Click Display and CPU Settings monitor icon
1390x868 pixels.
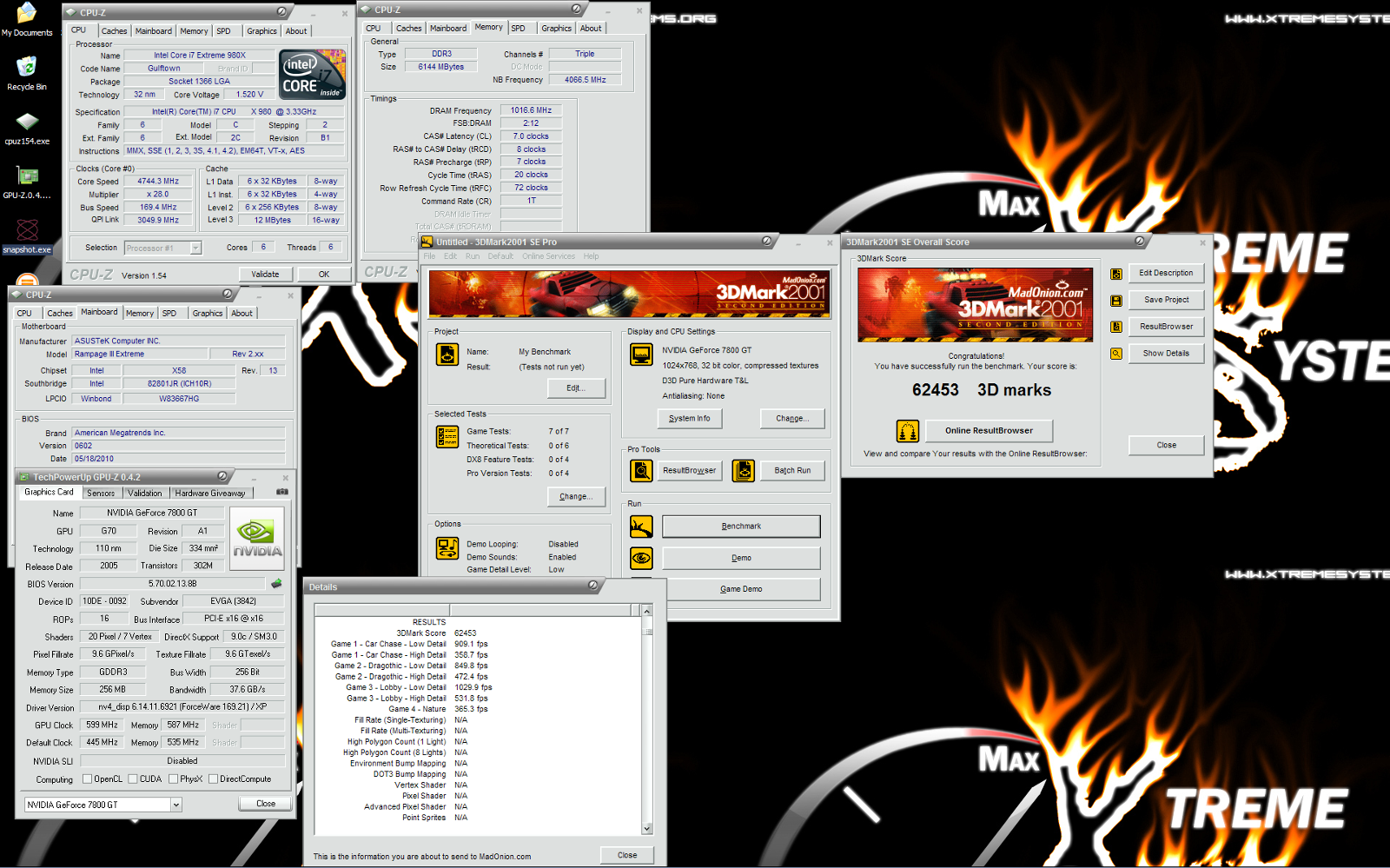[641, 354]
